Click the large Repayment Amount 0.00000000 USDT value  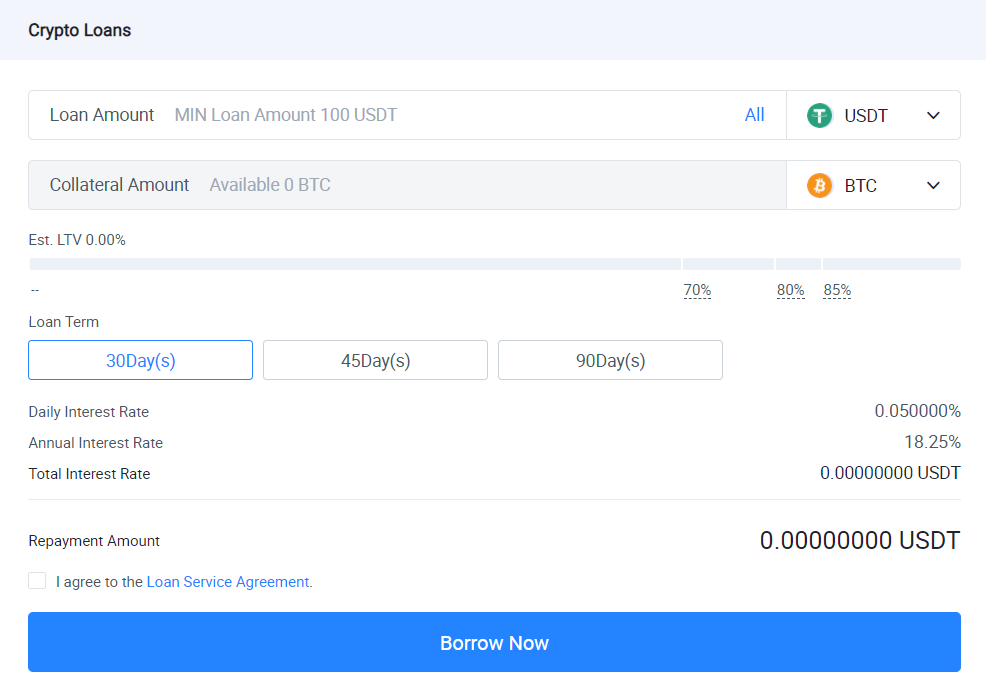860,541
